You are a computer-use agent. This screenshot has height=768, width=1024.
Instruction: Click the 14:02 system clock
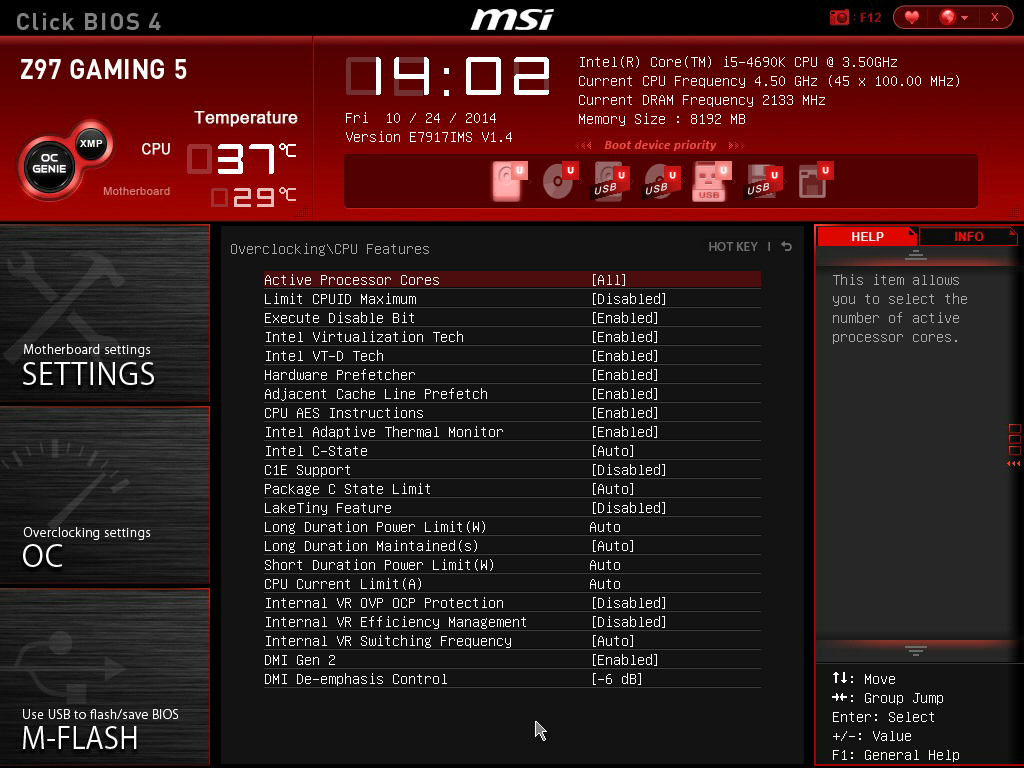click(448, 76)
